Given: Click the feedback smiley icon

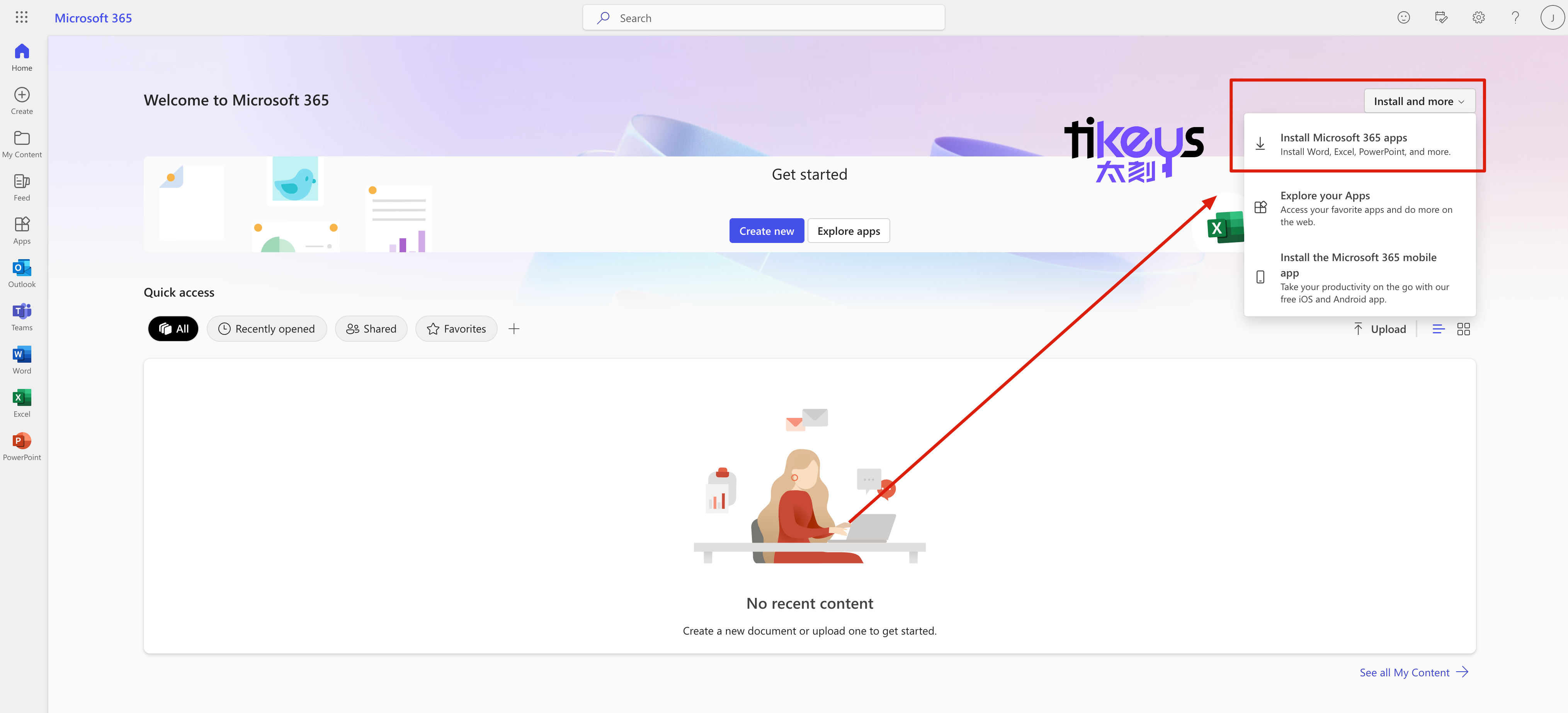Looking at the screenshot, I should [1404, 18].
